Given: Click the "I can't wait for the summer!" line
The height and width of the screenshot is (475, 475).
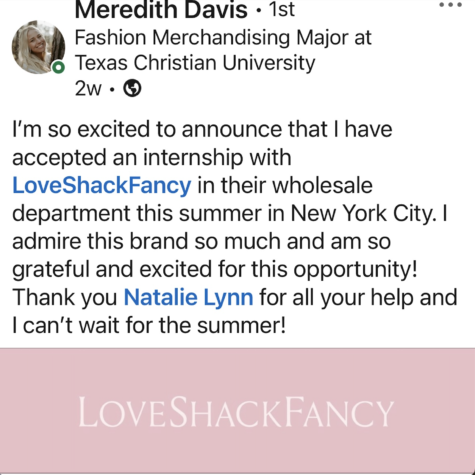Looking at the screenshot, I should pos(149,325).
